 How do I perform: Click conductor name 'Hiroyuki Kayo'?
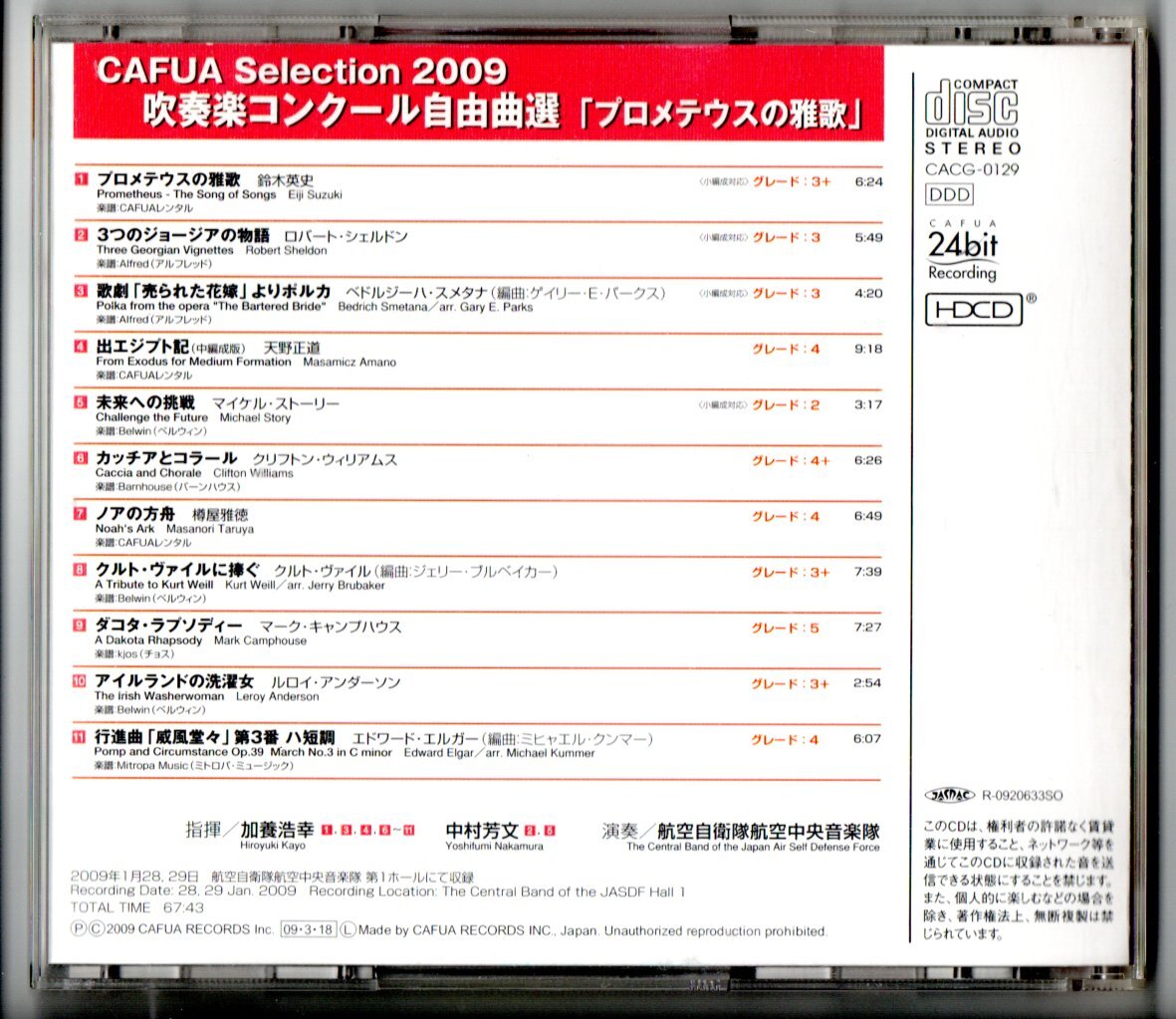(x=272, y=846)
